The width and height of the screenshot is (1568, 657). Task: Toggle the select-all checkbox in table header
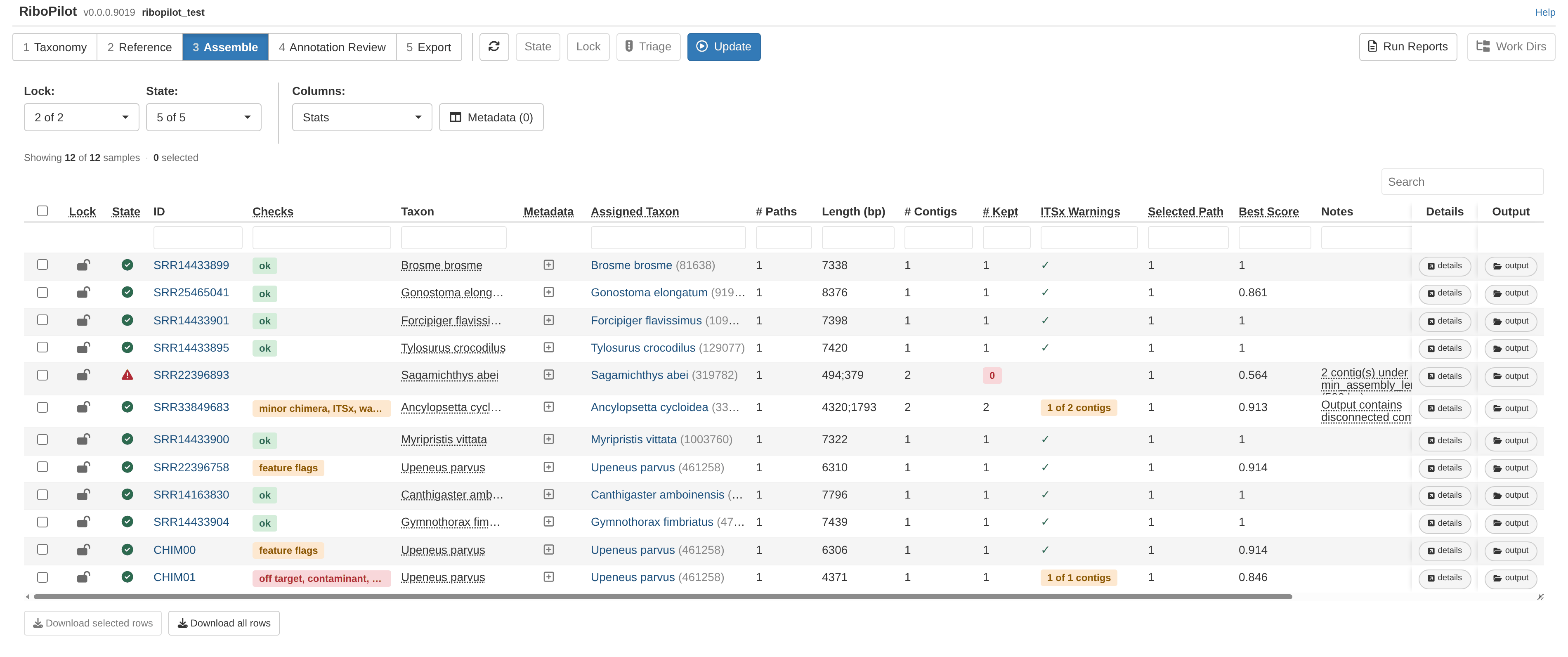point(43,211)
